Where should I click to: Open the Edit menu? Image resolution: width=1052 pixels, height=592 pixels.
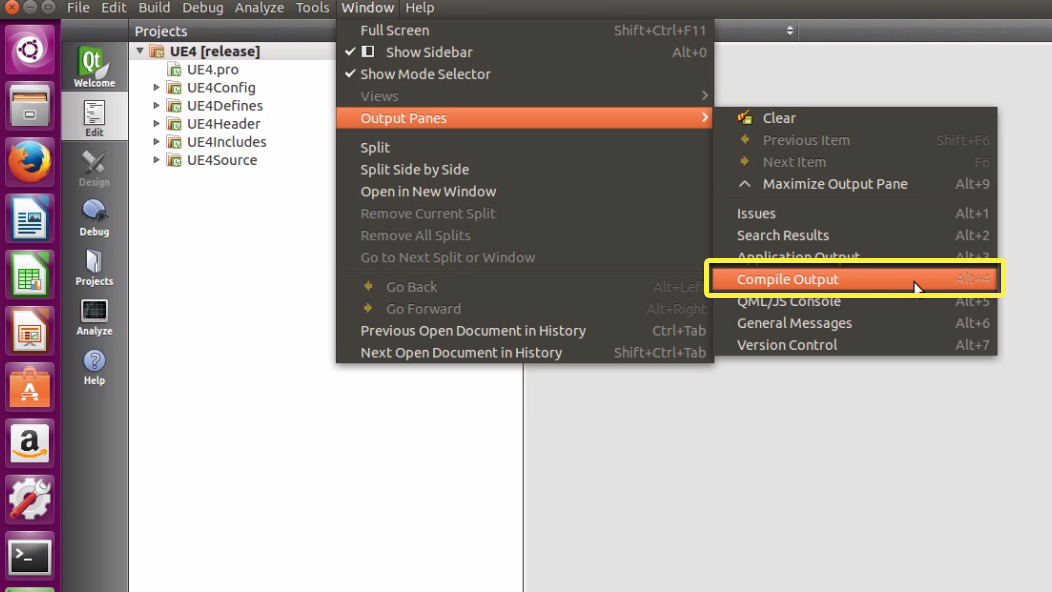[x=113, y=8]
